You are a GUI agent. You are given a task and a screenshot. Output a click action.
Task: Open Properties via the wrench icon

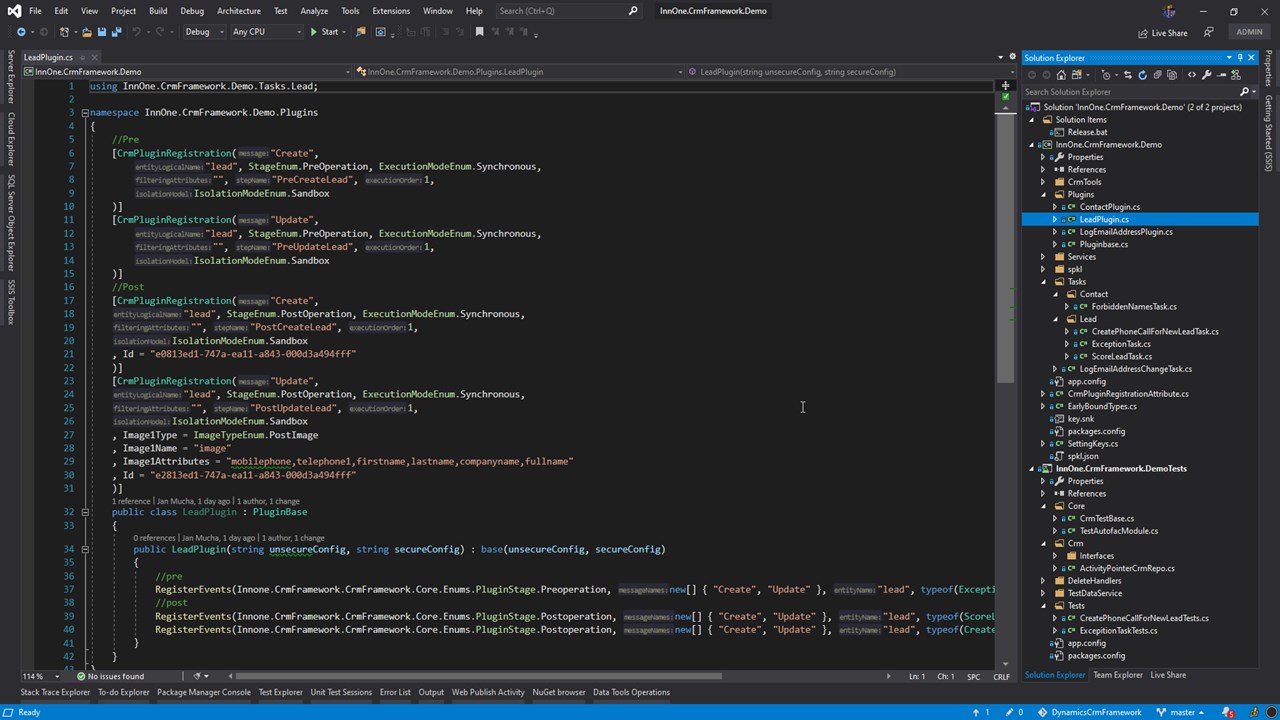click(1206, 75)
